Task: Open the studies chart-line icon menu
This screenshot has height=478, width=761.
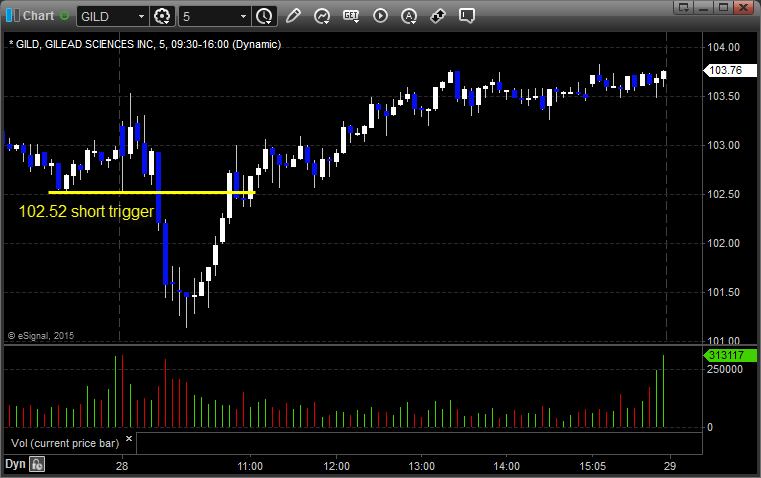Action: point(322,16)
